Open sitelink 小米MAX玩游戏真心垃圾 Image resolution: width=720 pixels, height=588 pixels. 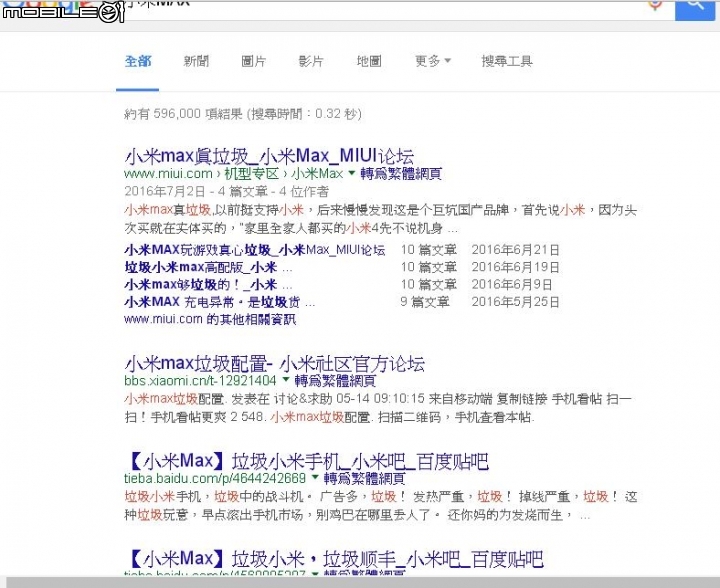point(254,250)
